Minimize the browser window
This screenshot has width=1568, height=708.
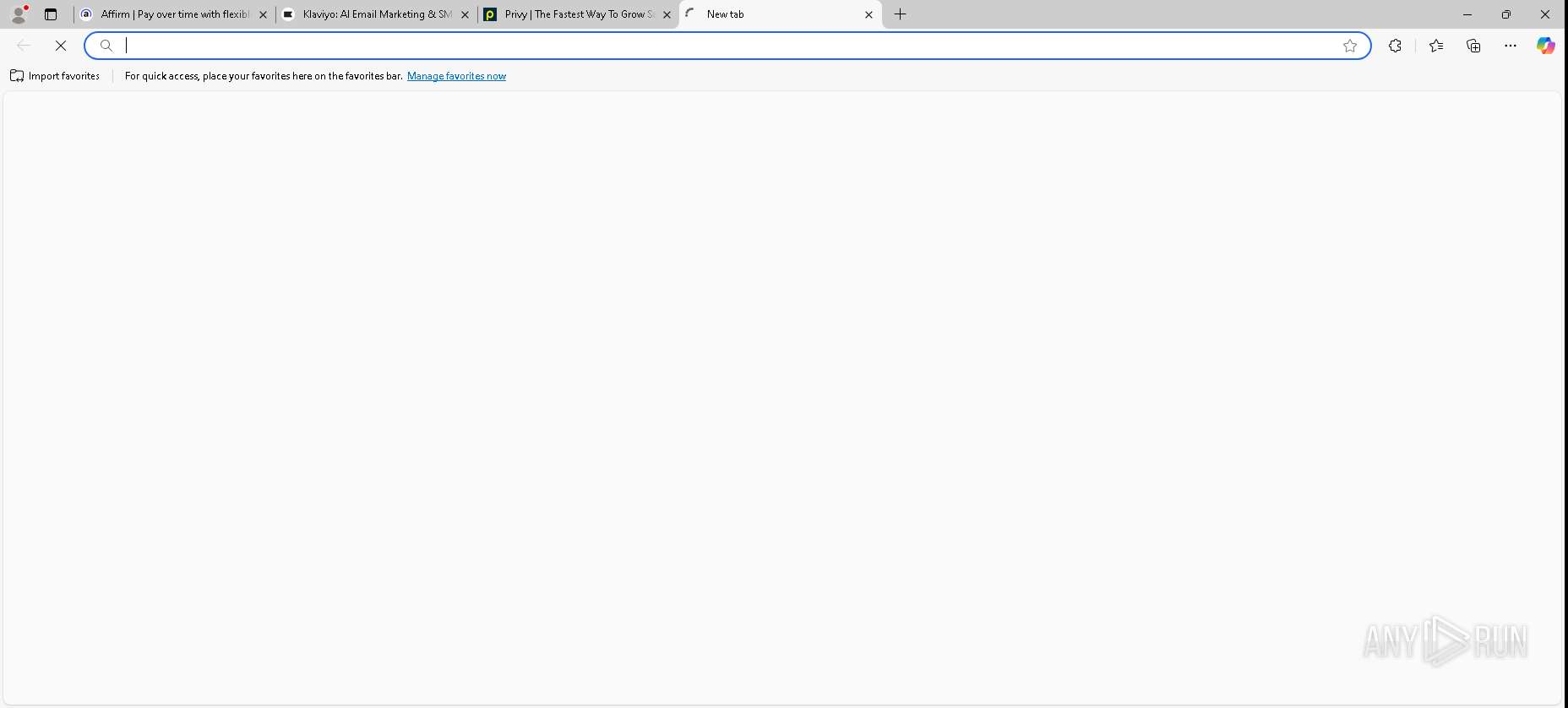click(x=1467, y=14)
